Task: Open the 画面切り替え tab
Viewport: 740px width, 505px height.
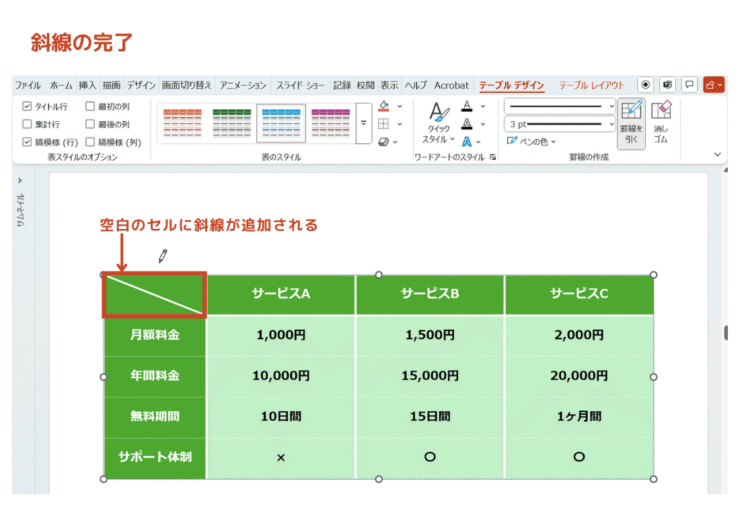Action: coord(186,85)
